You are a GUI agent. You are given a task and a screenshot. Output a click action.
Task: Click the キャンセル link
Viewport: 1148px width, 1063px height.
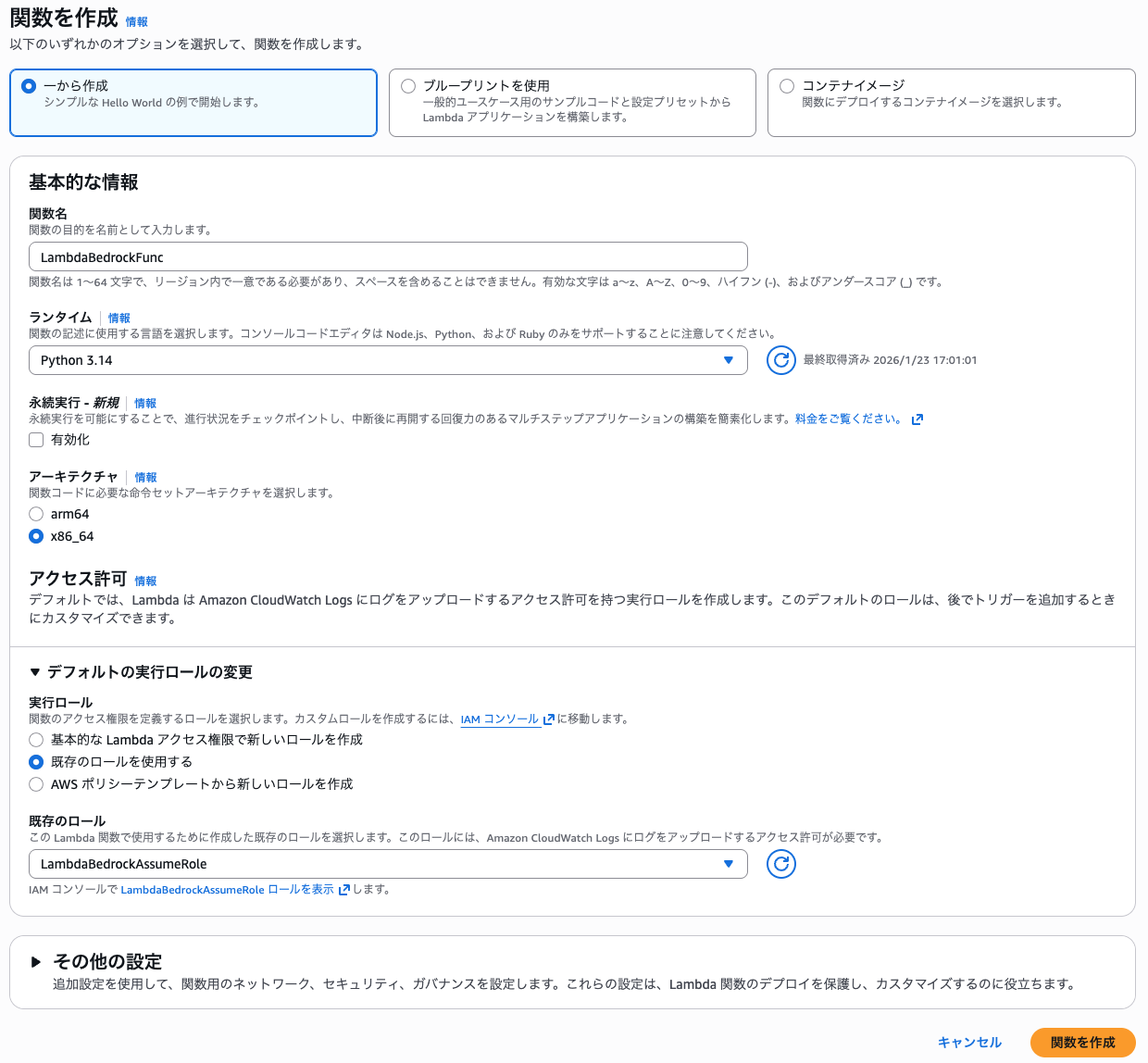(x=969, y=1042)
